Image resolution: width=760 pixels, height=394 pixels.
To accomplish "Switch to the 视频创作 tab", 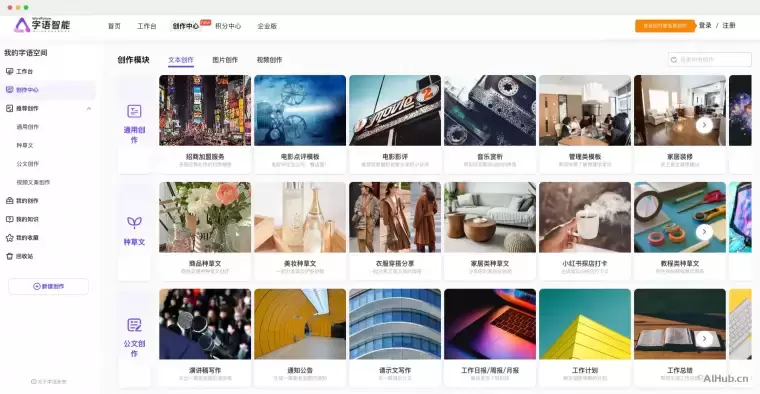I will coord(269,60).
